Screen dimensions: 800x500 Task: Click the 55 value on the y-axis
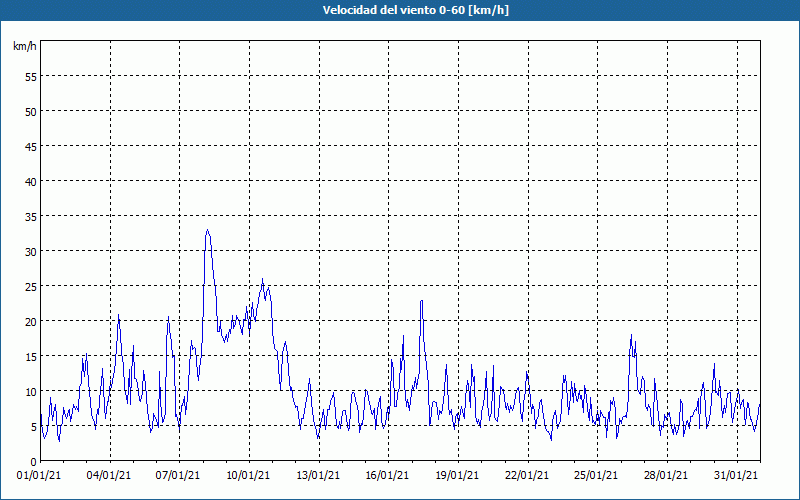coord(31,77)
